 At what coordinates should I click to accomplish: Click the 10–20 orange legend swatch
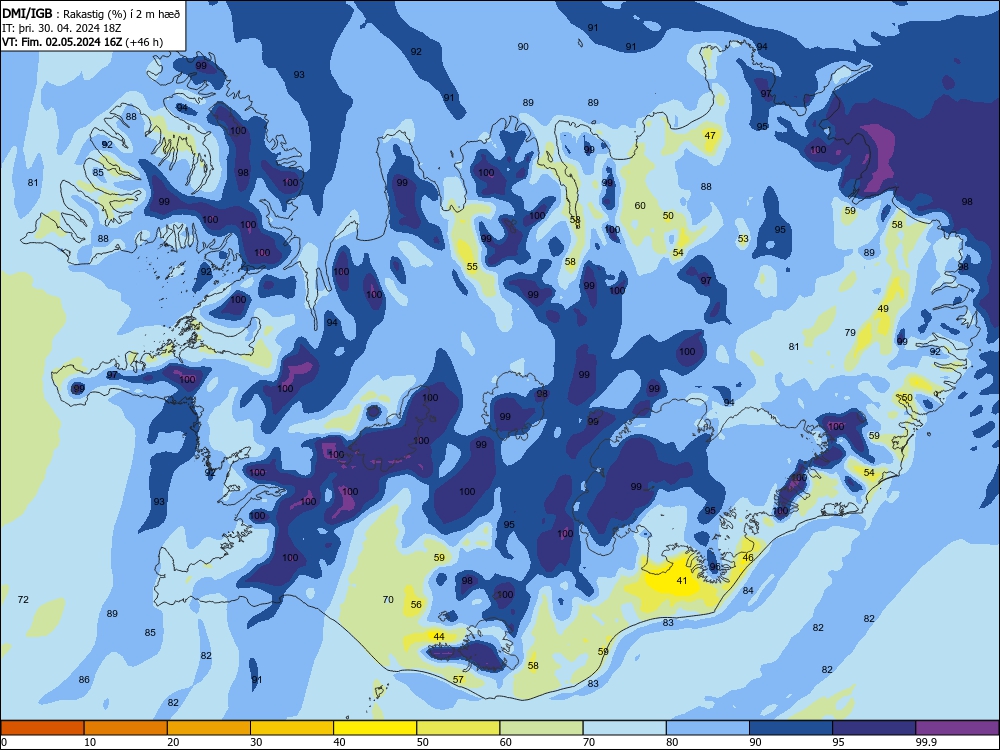tap(126, 728)
